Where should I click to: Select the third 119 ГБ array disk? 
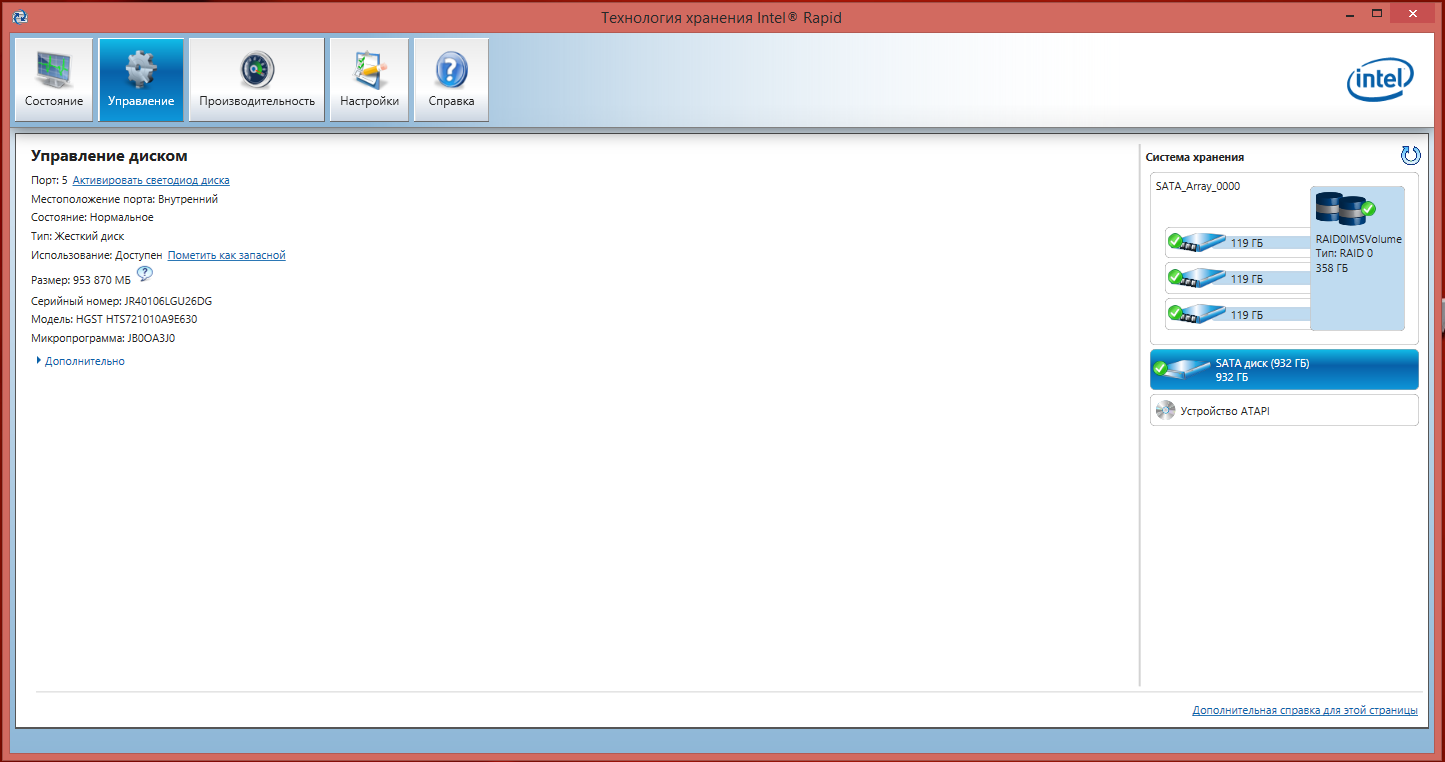pyautogui.click(x=1238, y=314)
